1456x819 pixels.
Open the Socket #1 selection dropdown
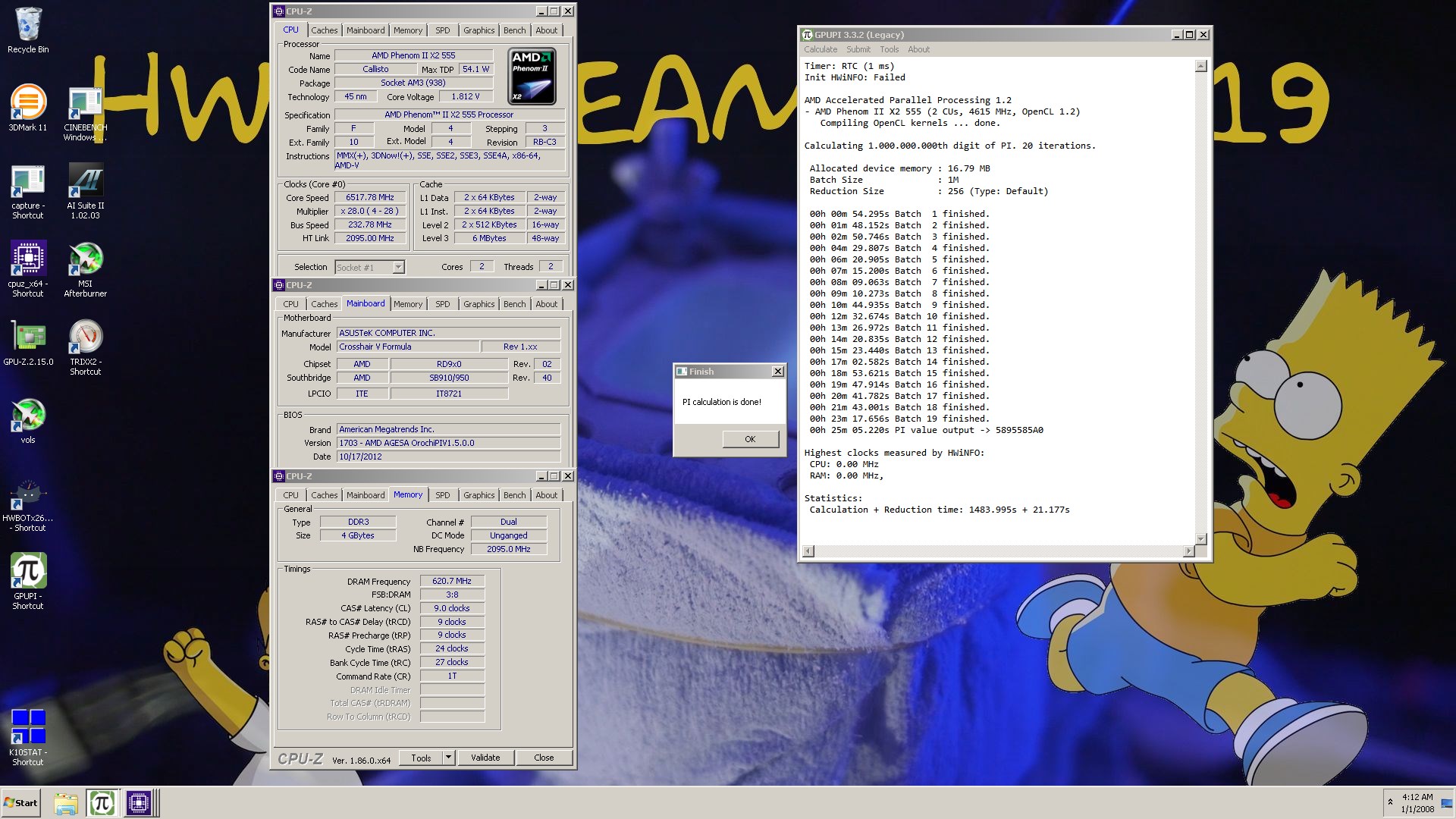[x=370, y=267]
